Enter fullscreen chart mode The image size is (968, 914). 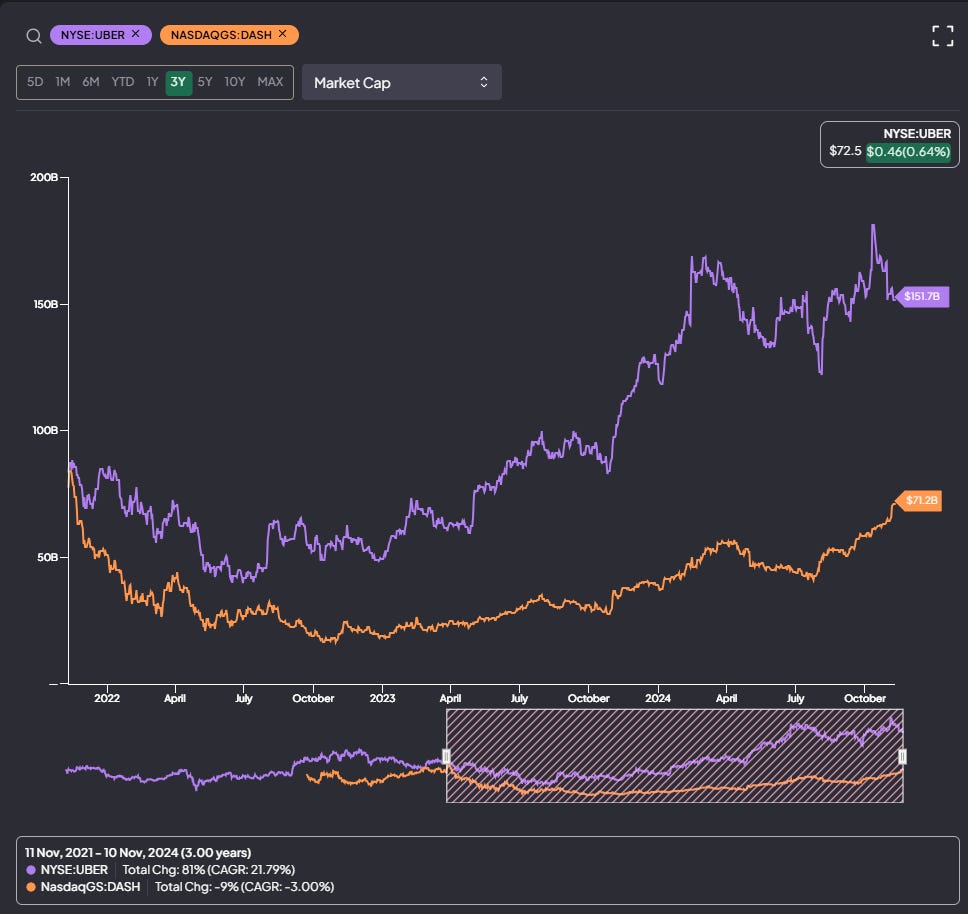click(943, 36)
